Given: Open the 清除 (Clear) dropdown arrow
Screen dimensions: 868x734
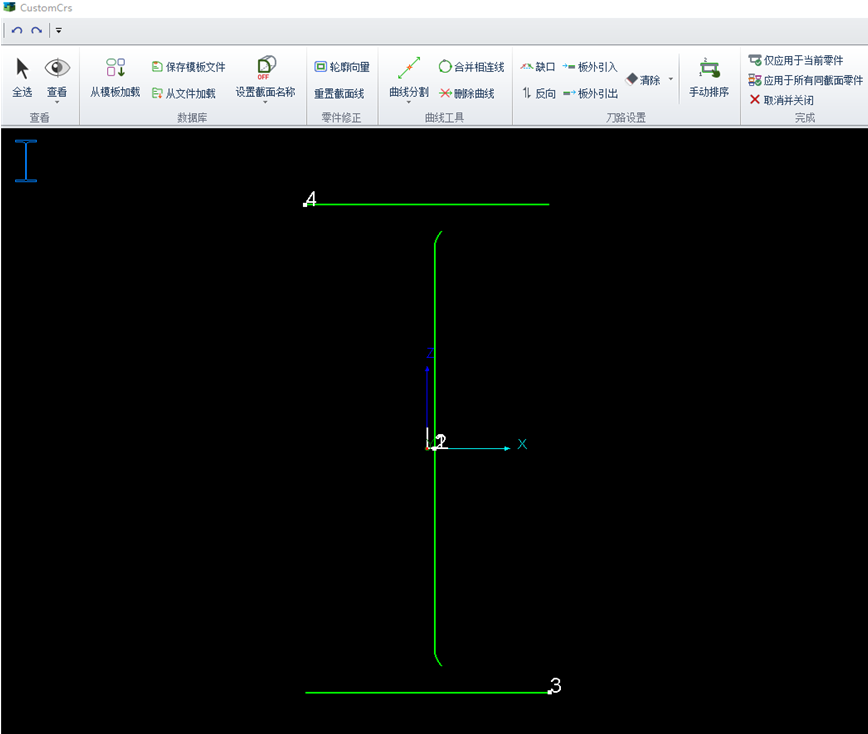Looking at the screenshot, I should click(671, 79).
